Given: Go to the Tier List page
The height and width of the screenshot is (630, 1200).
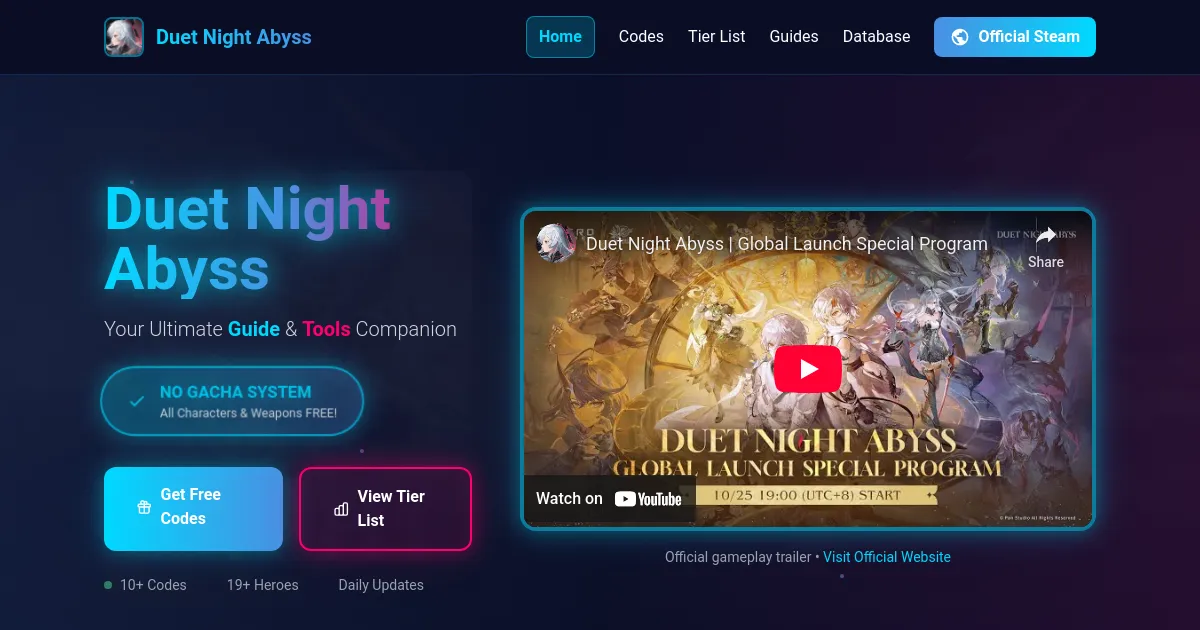Looking at the screenshot, I should (x=717, y=37).
